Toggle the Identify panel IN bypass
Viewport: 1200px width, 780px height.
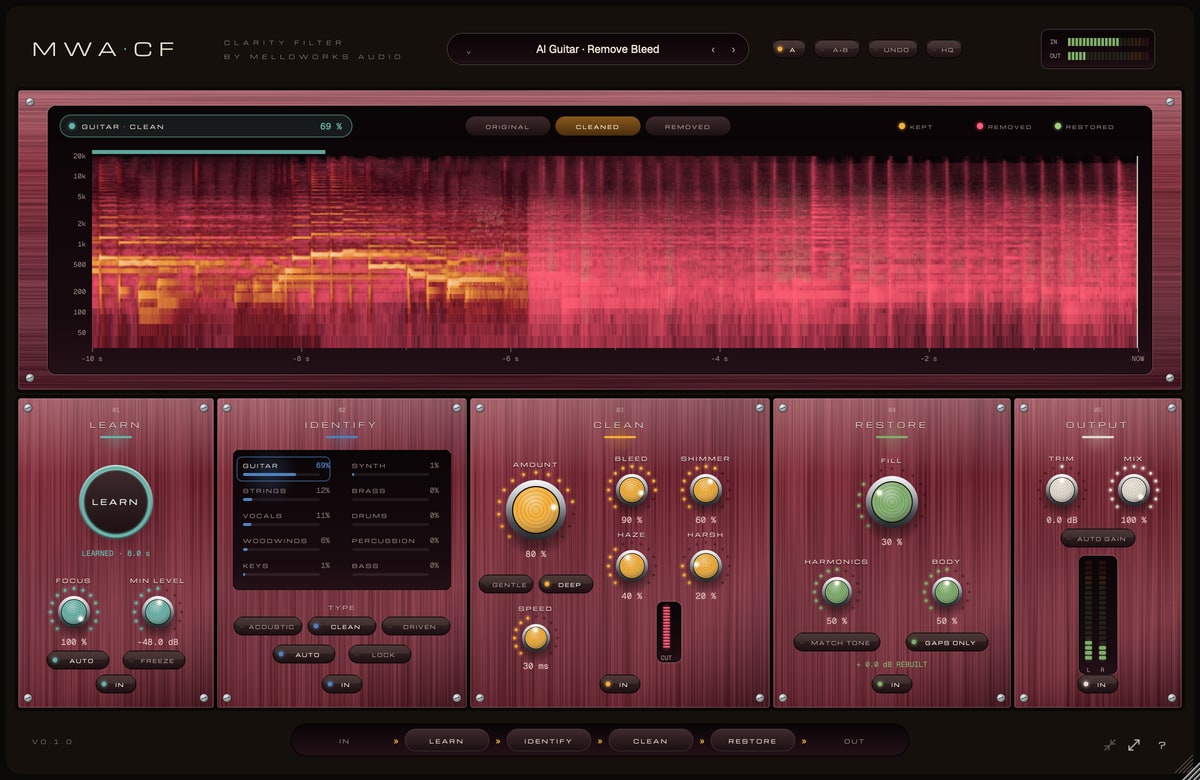click(x=342, y=684)
